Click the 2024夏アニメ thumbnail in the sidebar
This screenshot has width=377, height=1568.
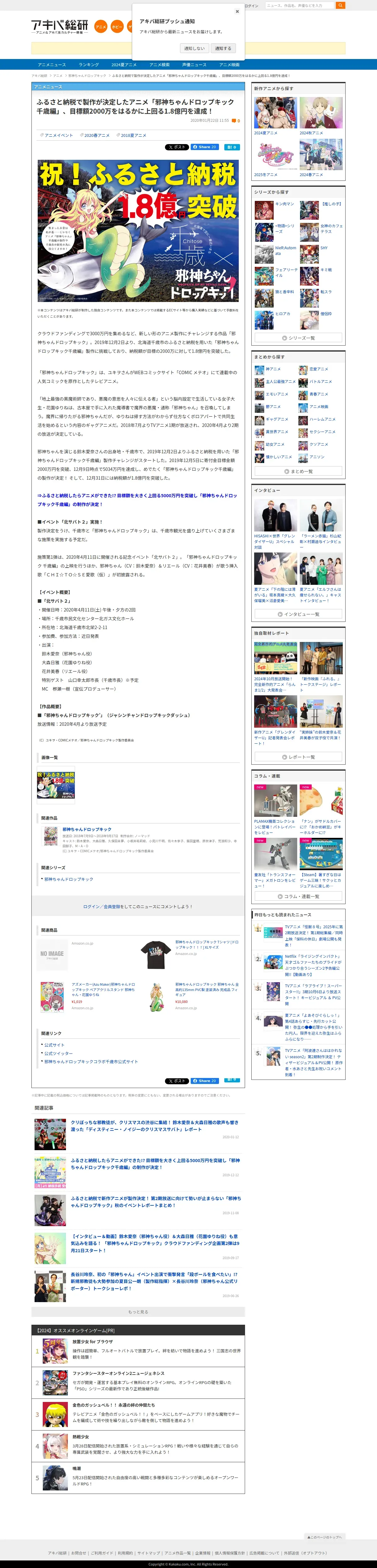[275, 113]
